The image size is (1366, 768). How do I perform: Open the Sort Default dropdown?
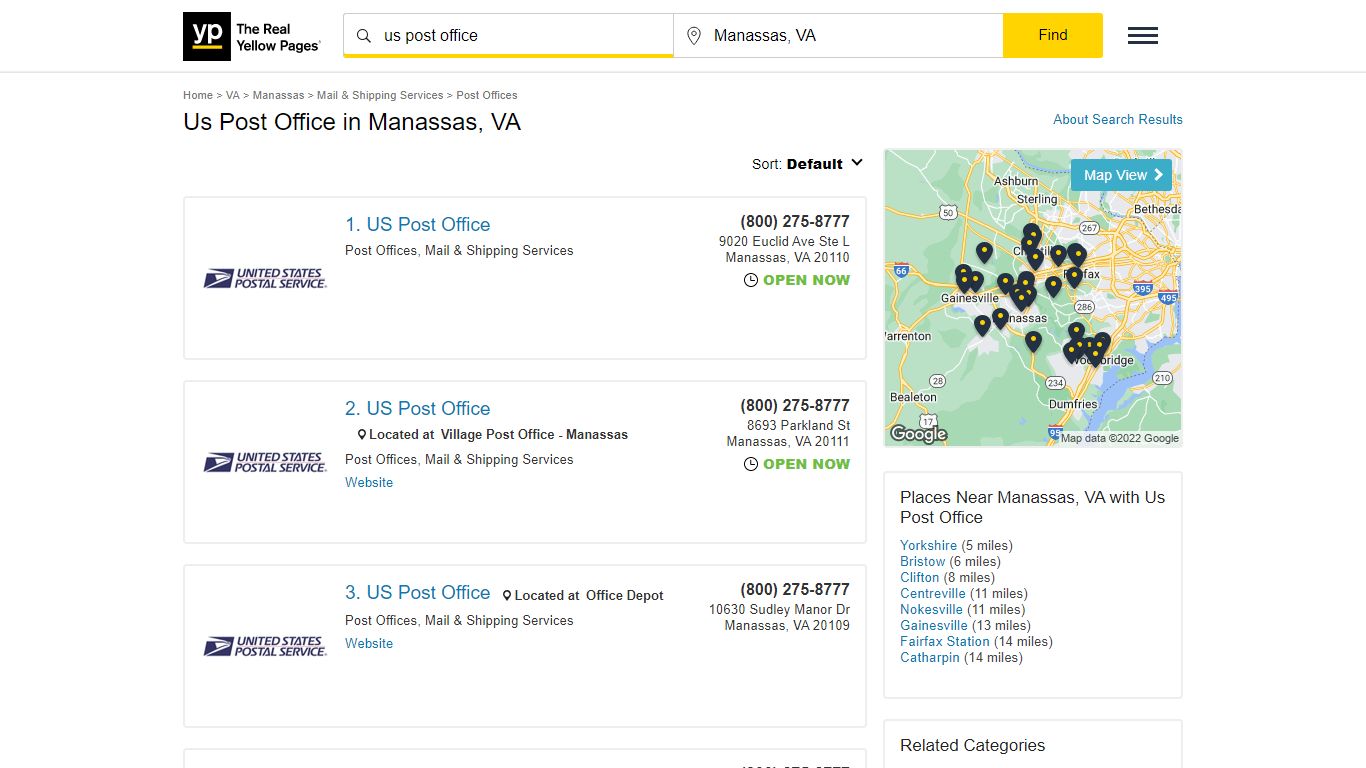pos(807,164)
